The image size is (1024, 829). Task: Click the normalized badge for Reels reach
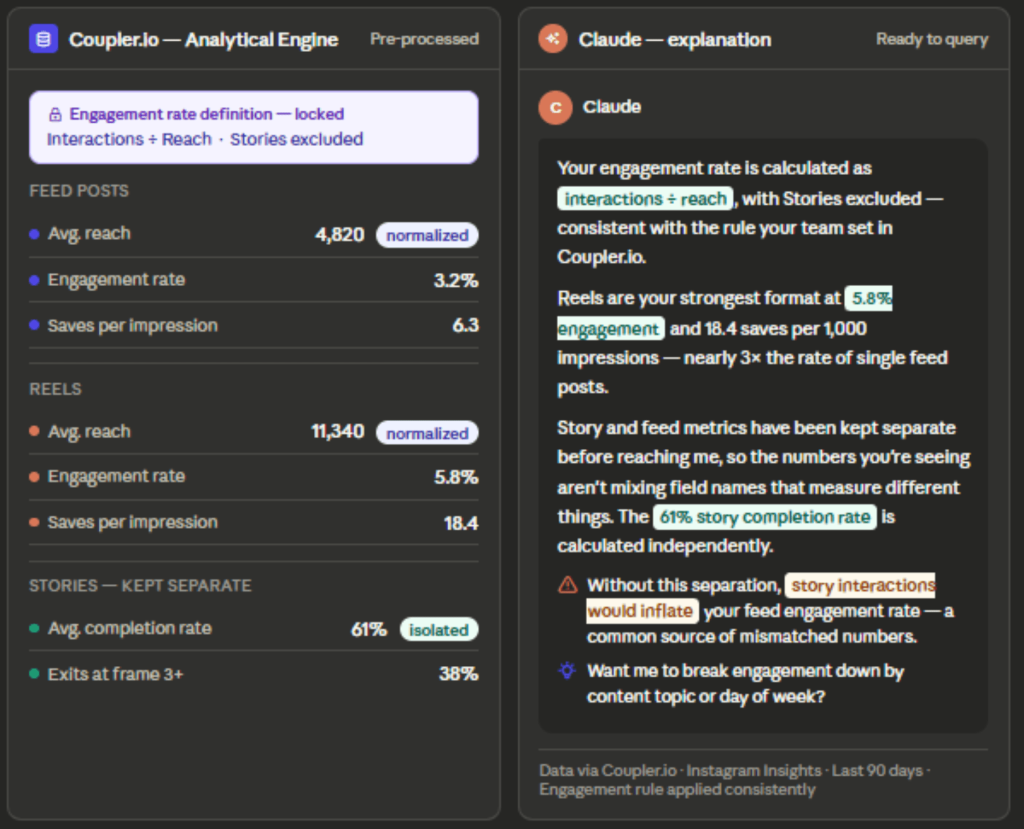point(427,432)
